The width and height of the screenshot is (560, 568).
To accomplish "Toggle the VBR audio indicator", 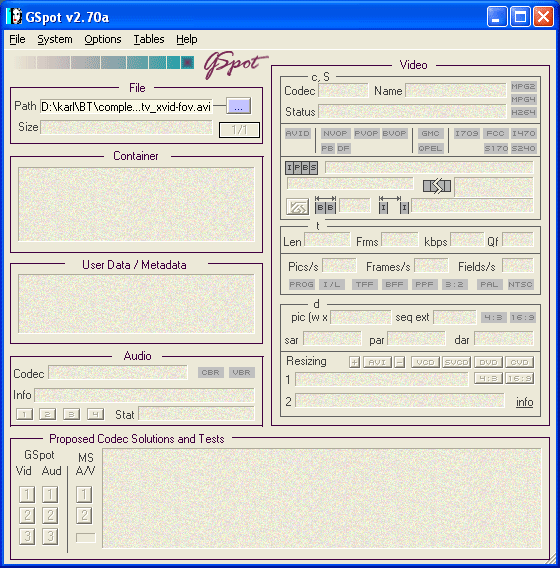I will pos(242,372).
